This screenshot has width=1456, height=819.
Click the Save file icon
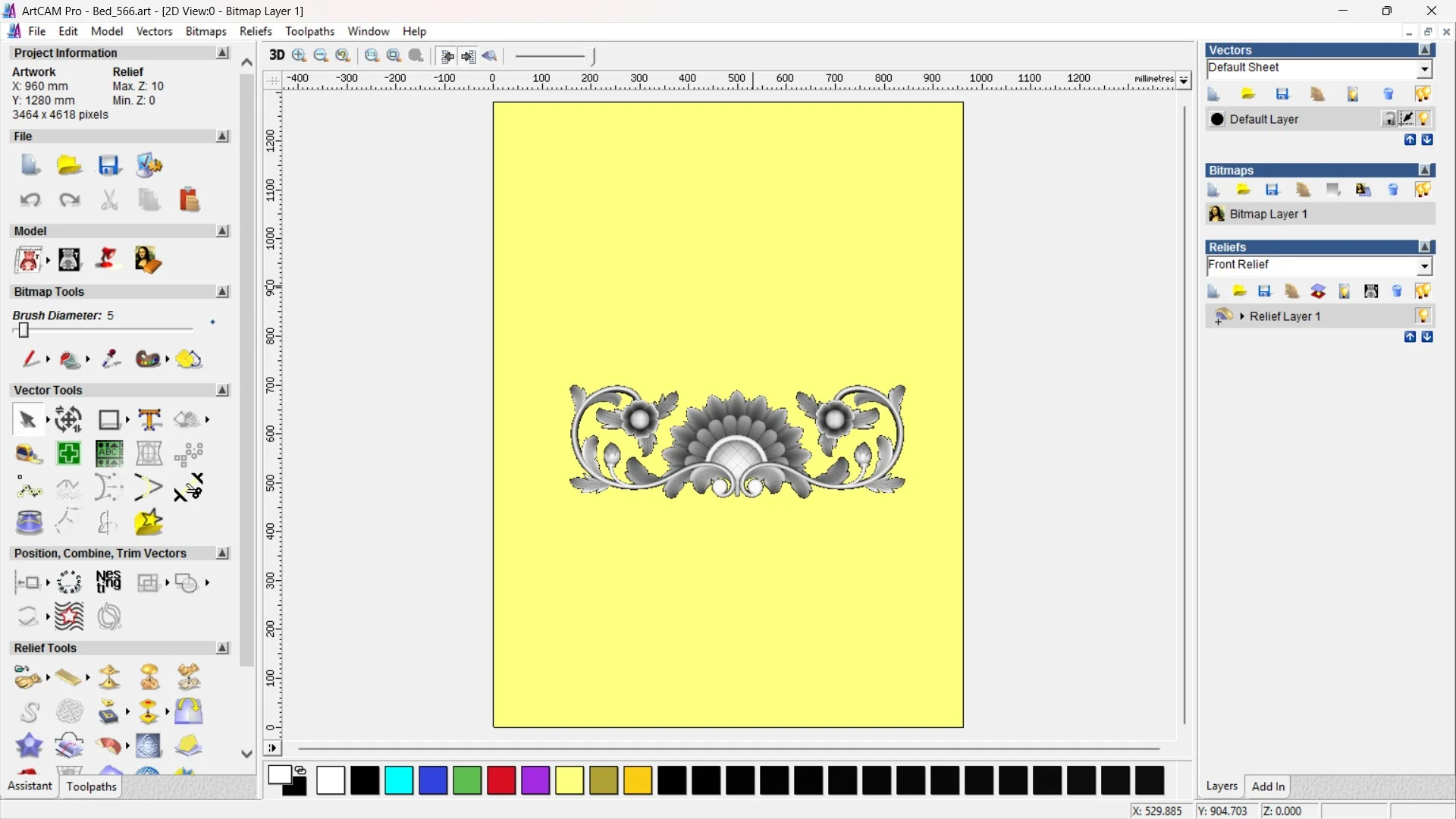109,165
